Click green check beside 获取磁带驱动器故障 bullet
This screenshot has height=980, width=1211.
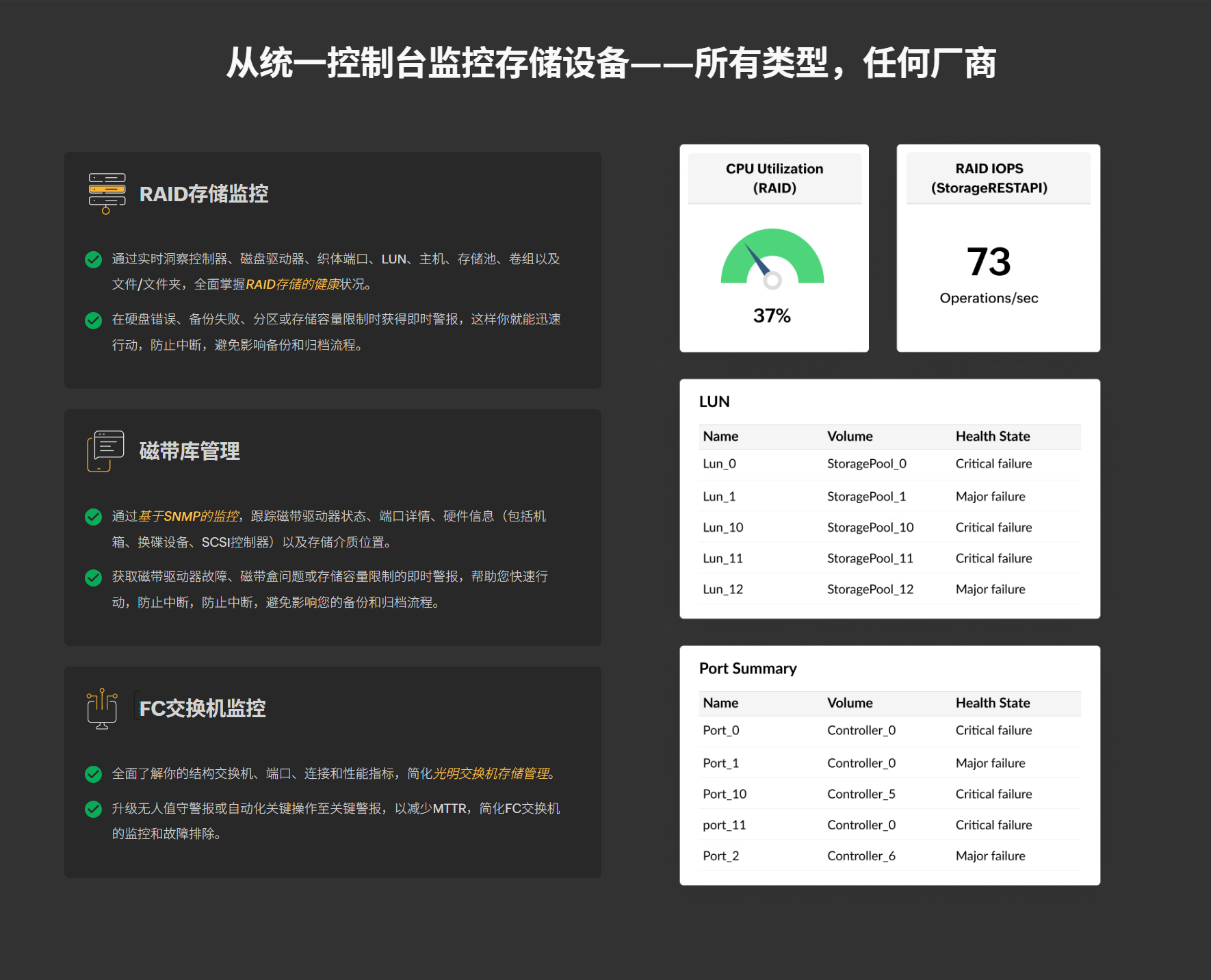point(93,578)
